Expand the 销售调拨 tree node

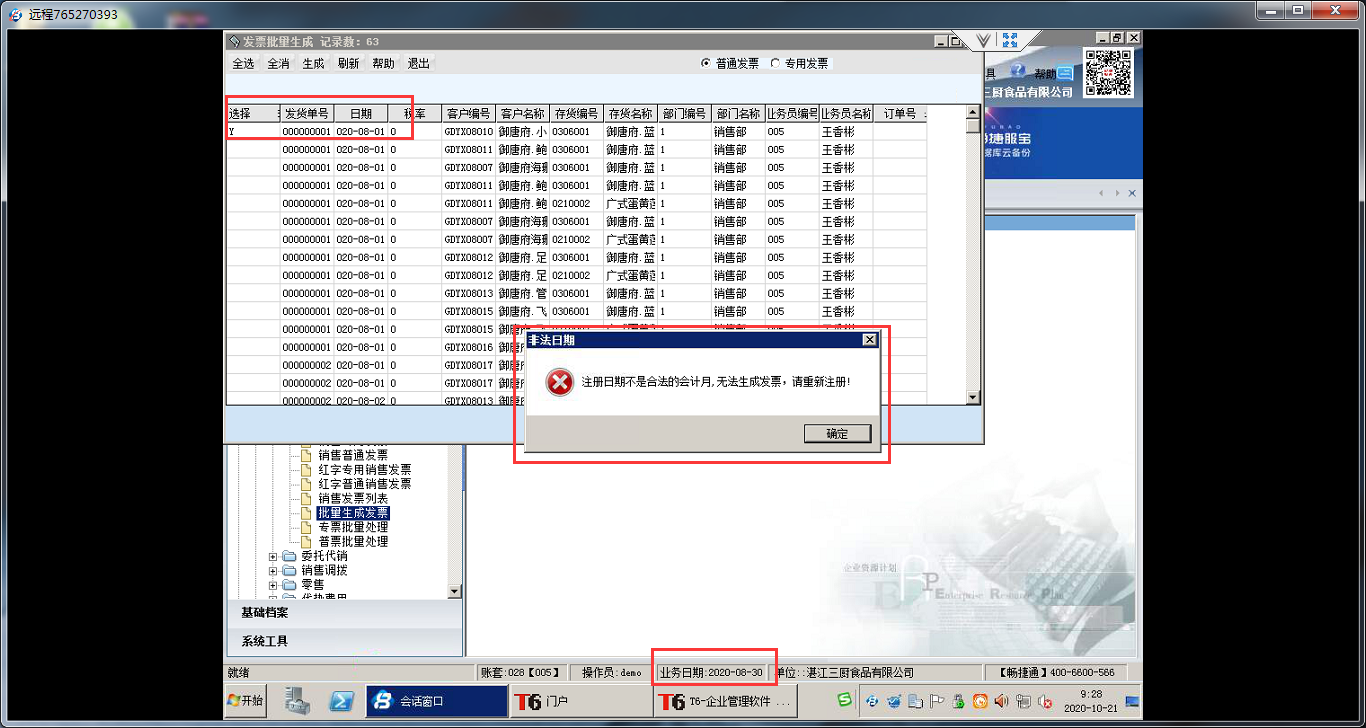(274, 570)
